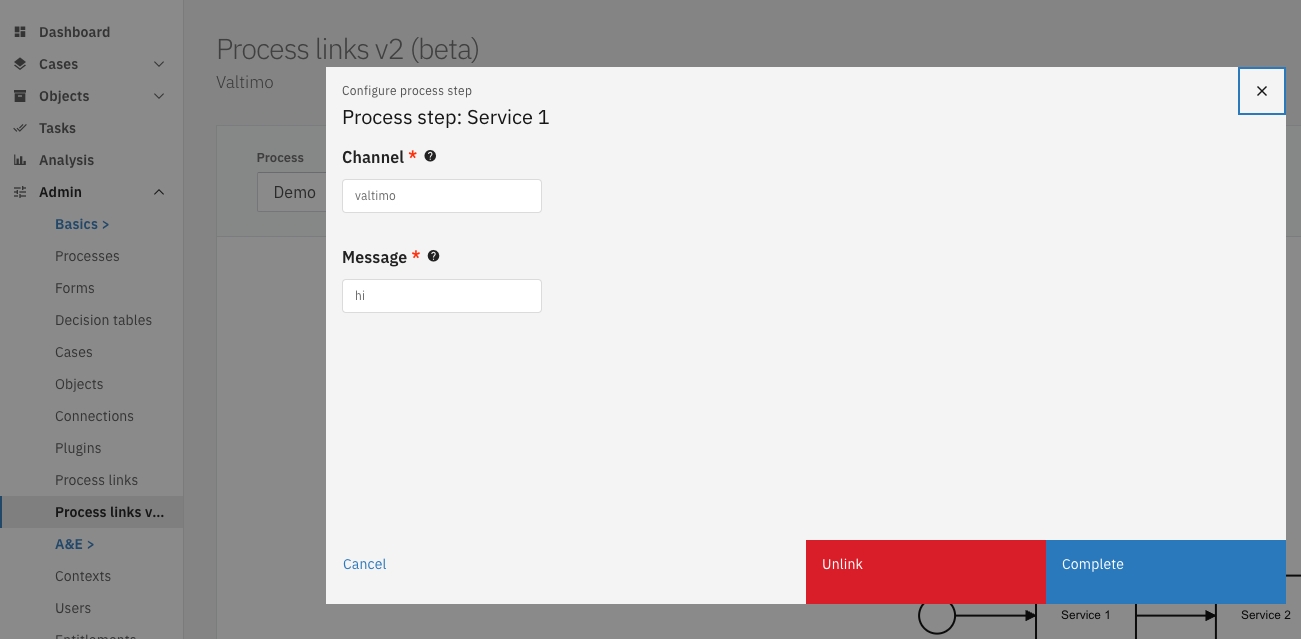Collapse the Admin menu chevron

pyautogui.click(x=159, y=192)
